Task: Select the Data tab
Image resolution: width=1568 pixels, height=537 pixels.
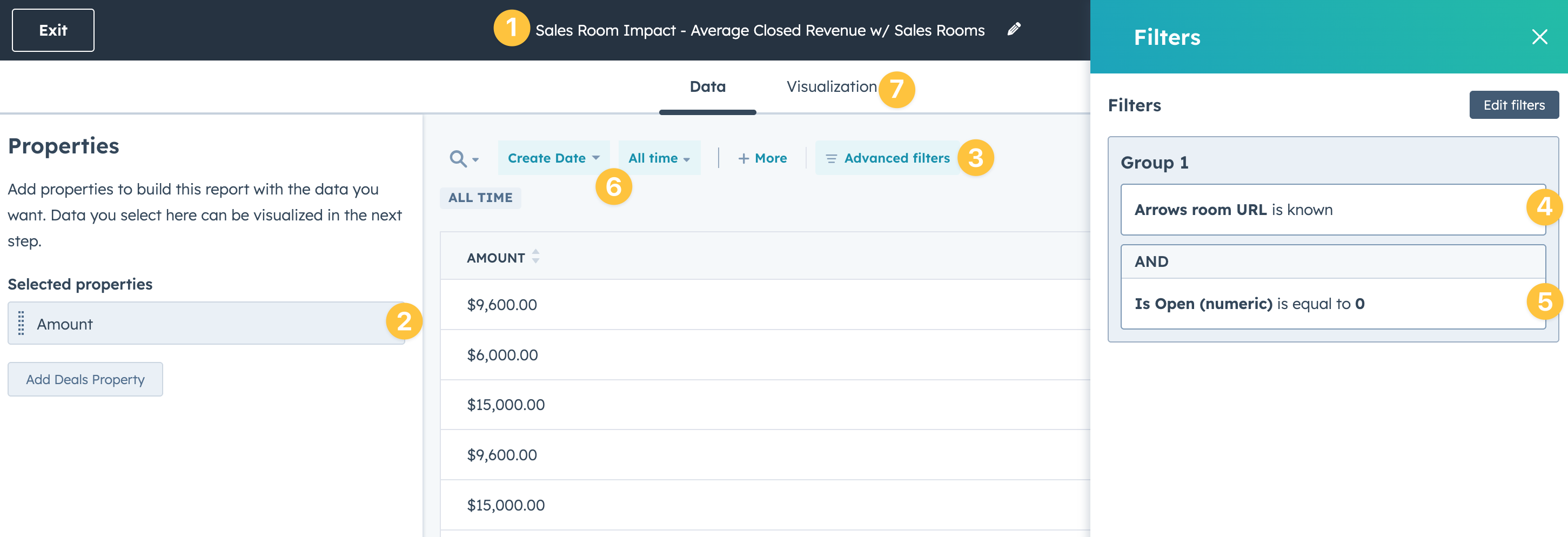Action: (707, 86)
